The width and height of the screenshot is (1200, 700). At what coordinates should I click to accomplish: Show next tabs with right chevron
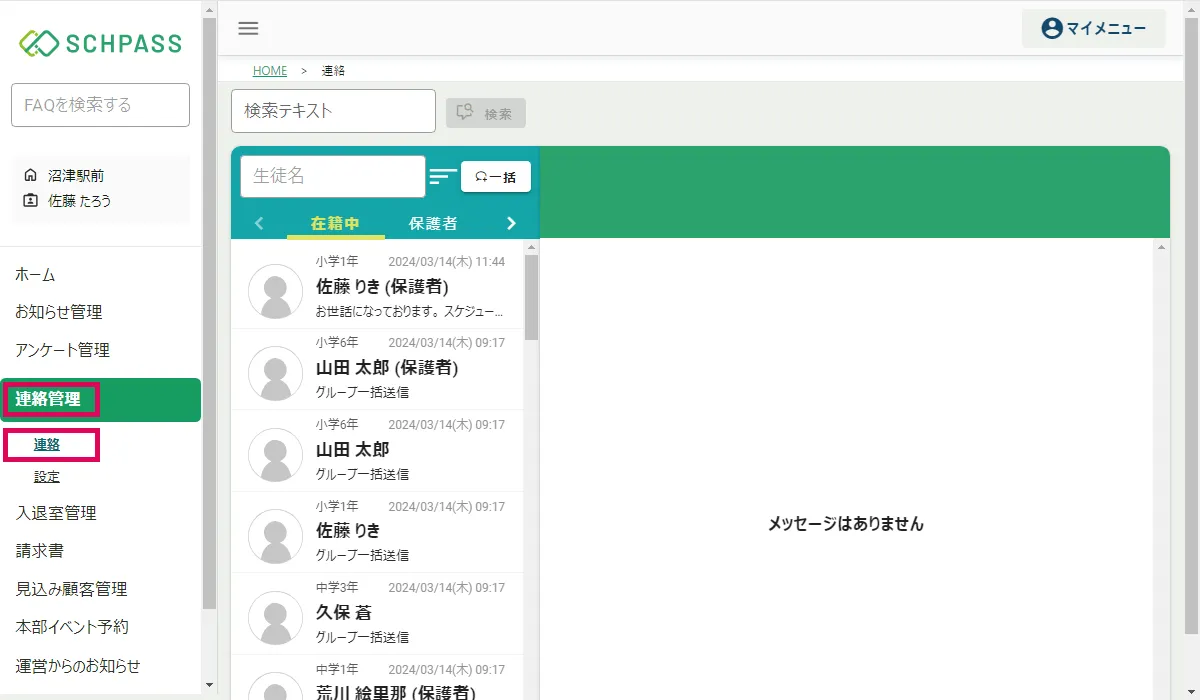point(511,223)
